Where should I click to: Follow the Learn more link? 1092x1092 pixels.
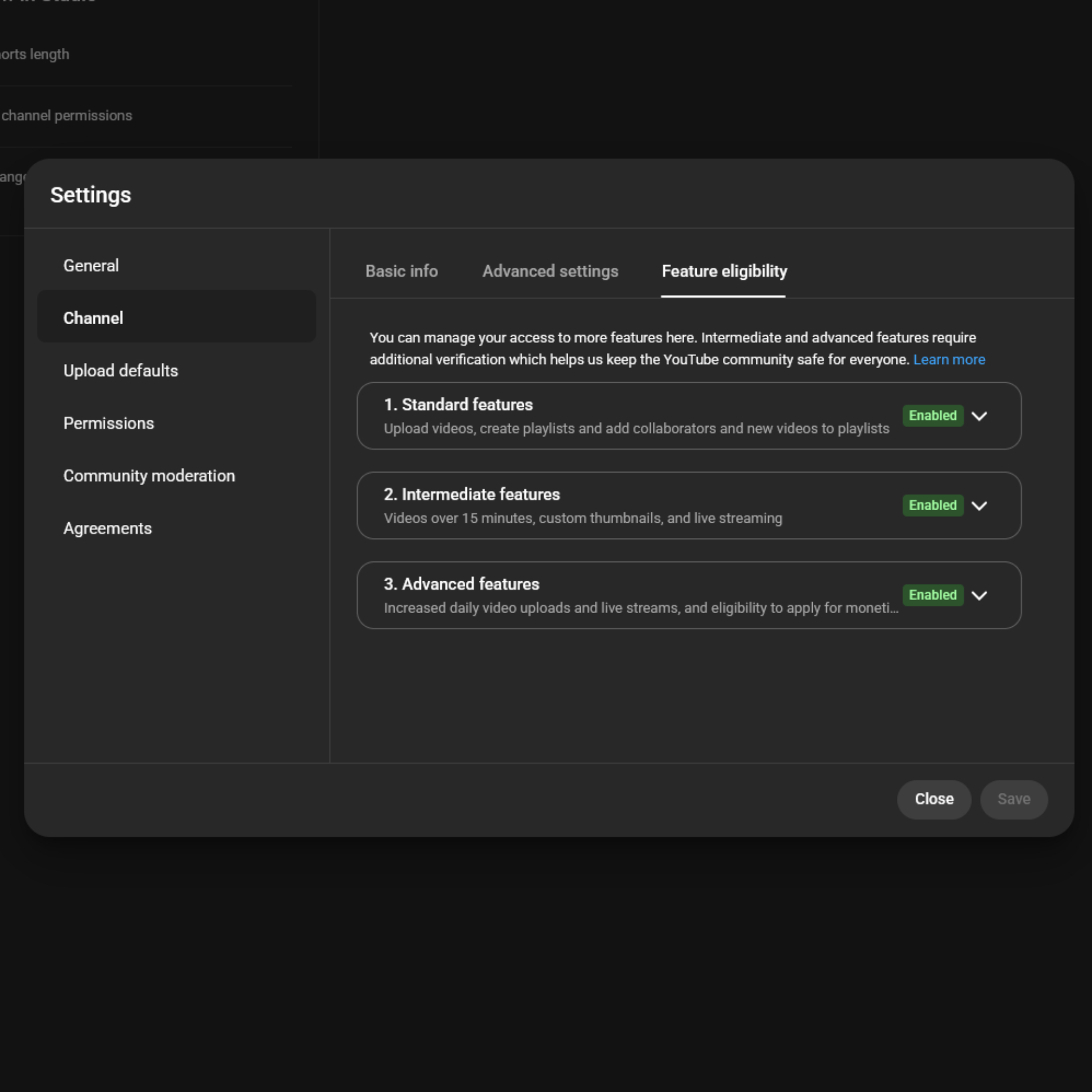[949, 360]
